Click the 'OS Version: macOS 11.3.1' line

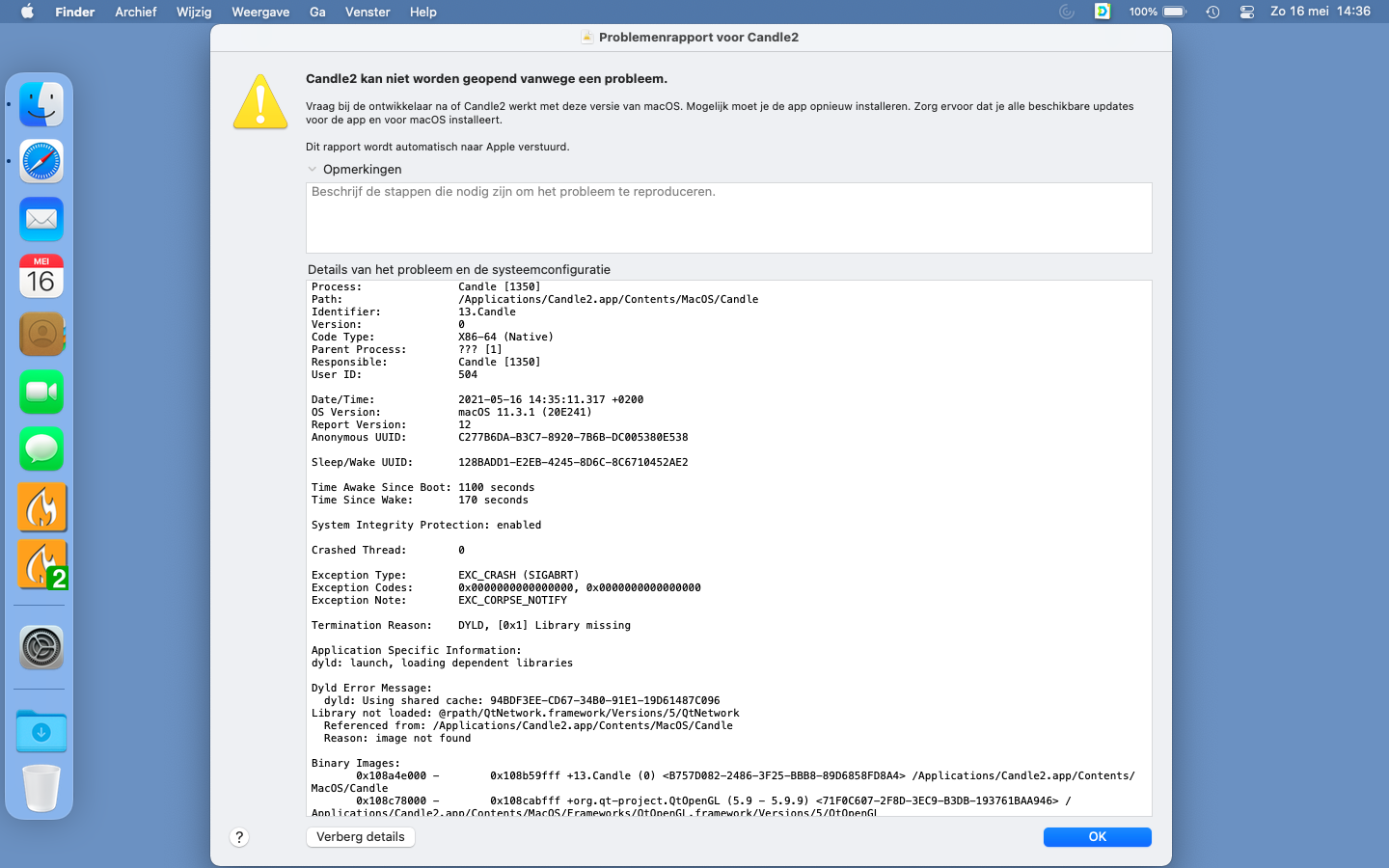click(x=451, y=412)
